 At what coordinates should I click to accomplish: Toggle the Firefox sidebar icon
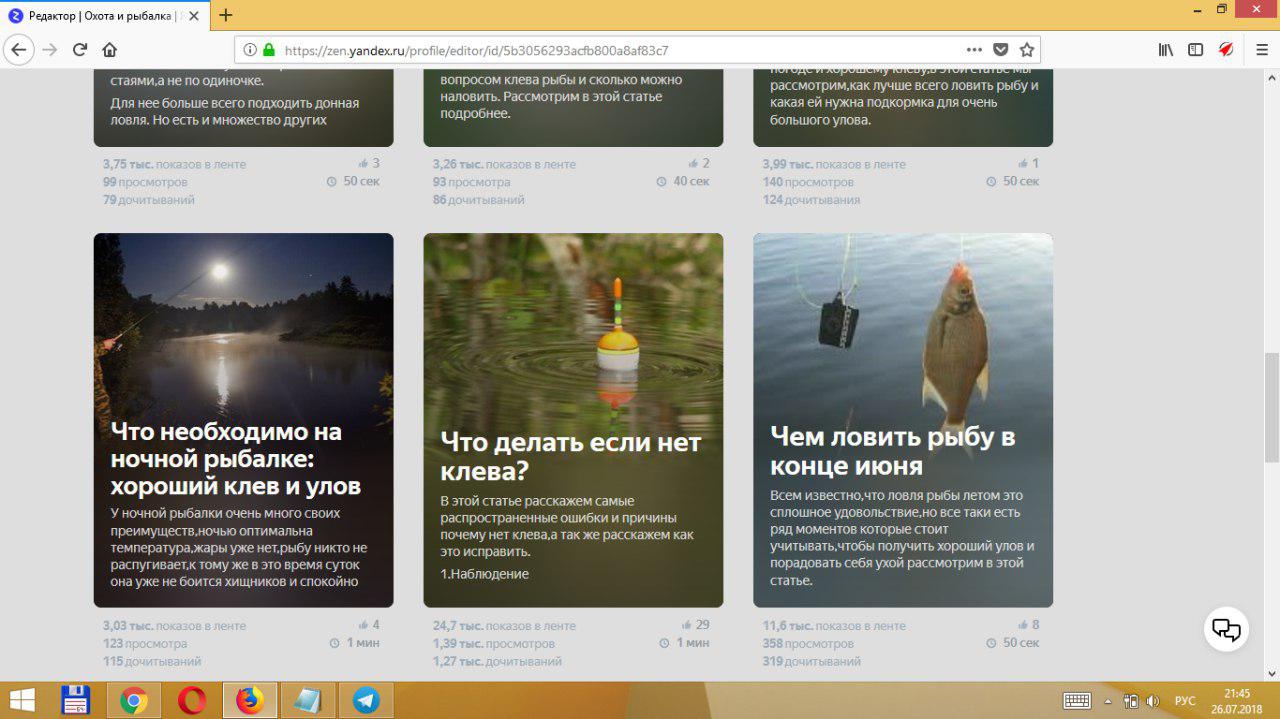point(1195,49)
